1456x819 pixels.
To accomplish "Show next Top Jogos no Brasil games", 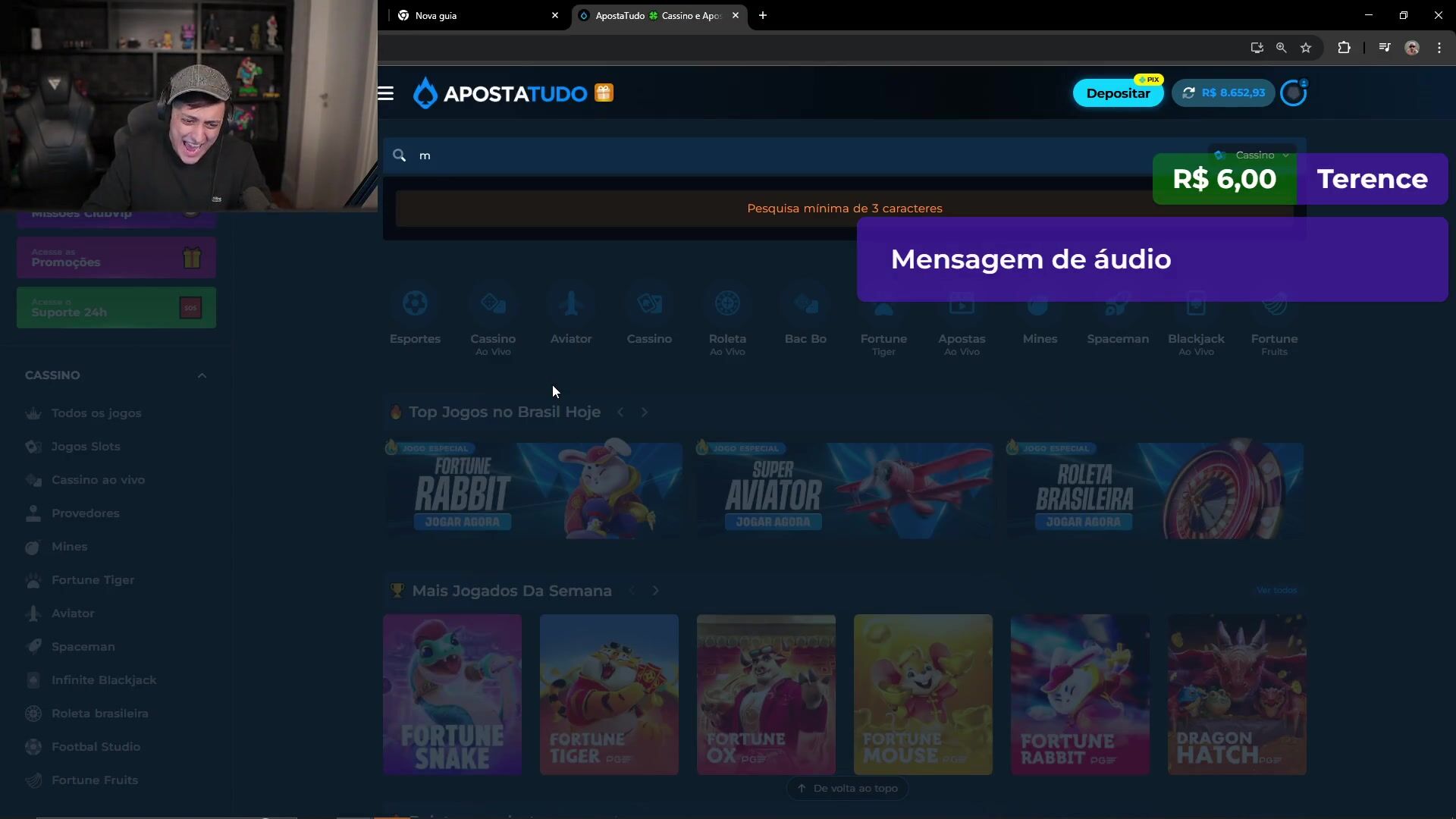I will point(645,412).
